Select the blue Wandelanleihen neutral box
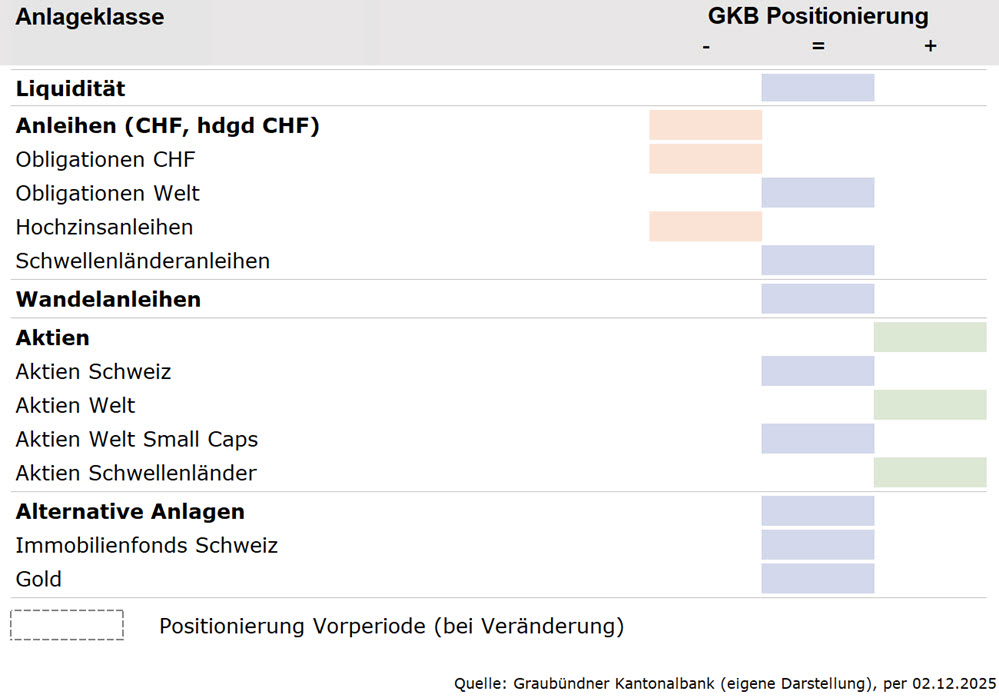Viewport: 999px width, 698px height. [x=817, y=299]
